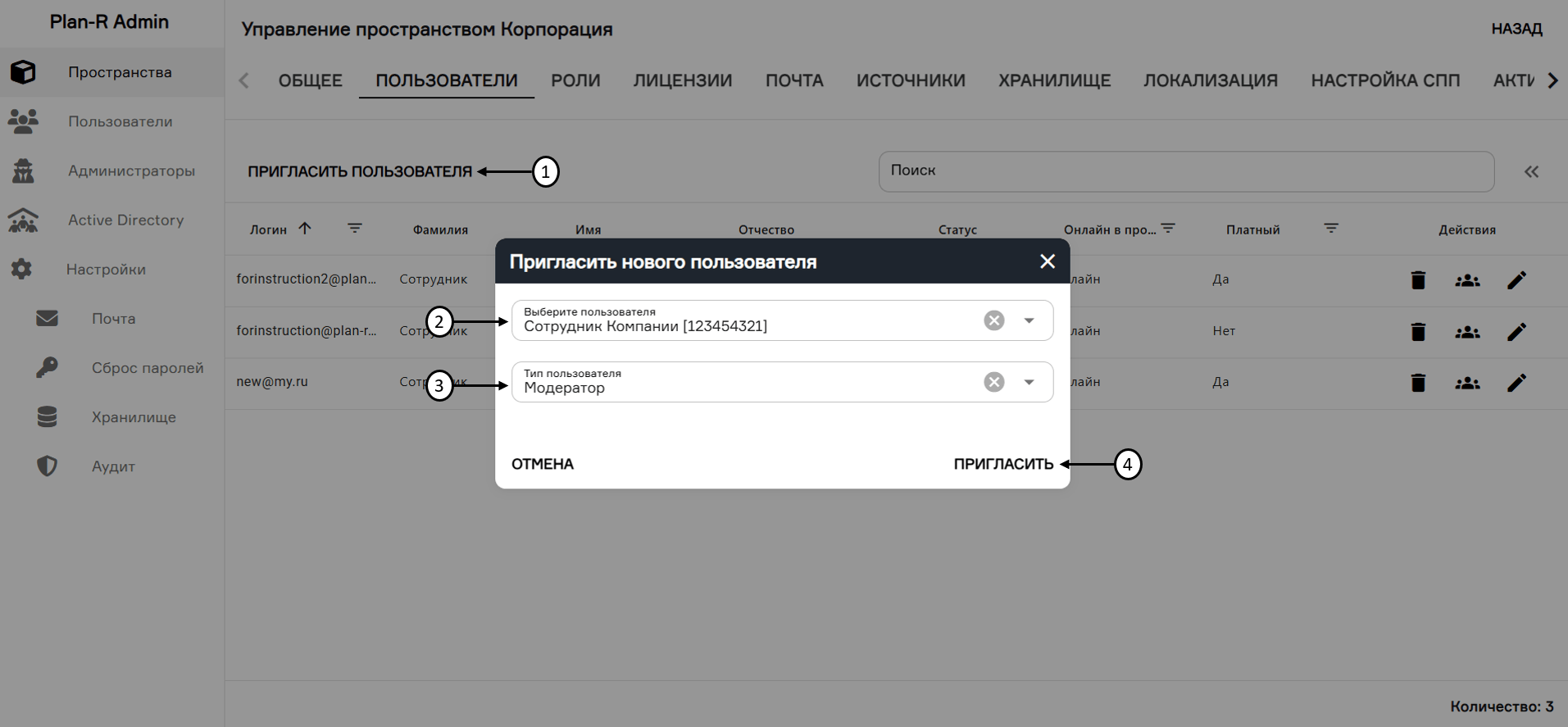Click the delete icon for new@my.ru
Screen dimensions: 1568x727
click(x=1418, y=383)
